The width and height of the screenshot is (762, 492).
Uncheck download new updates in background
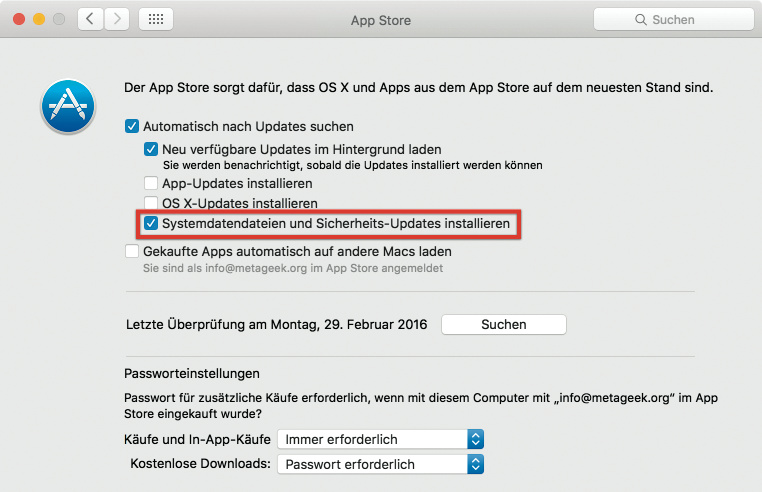click(x=151, y=149)
